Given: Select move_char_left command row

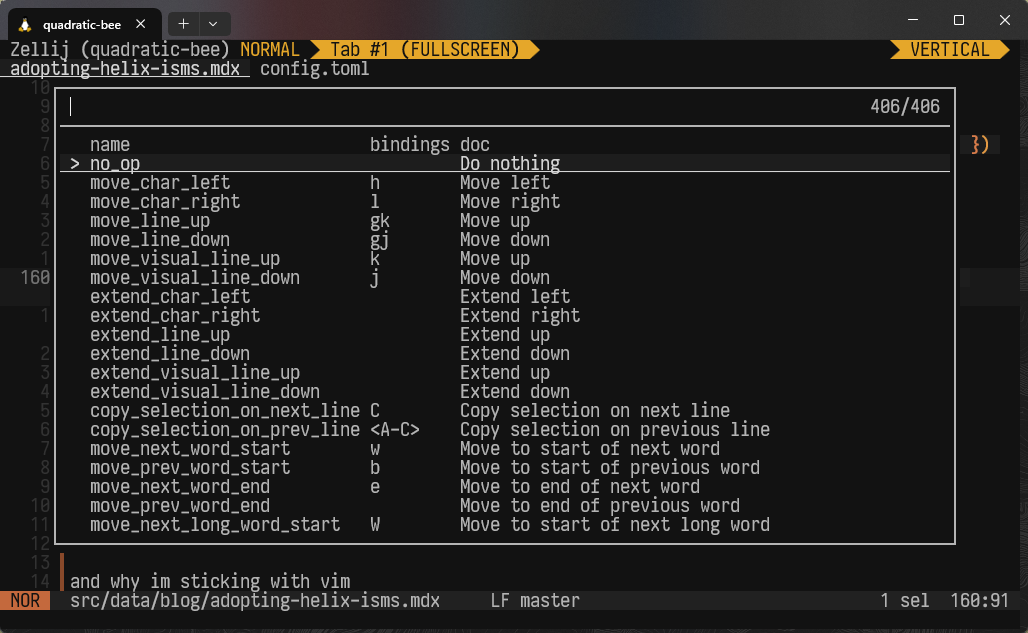Looking at the screenshot, I should click(505, 182).
